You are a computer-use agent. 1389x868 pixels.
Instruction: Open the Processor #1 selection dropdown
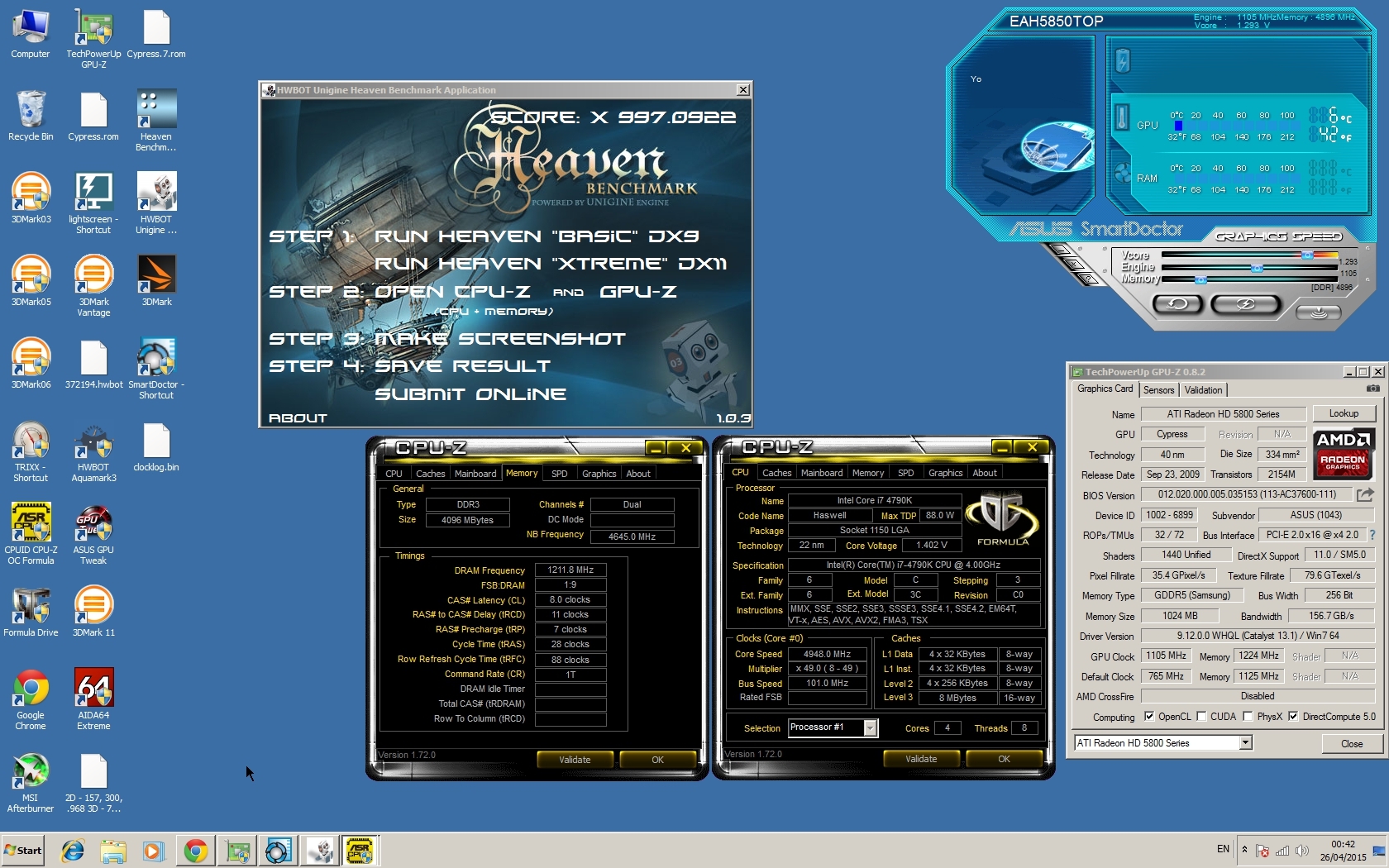pos(870,727)
